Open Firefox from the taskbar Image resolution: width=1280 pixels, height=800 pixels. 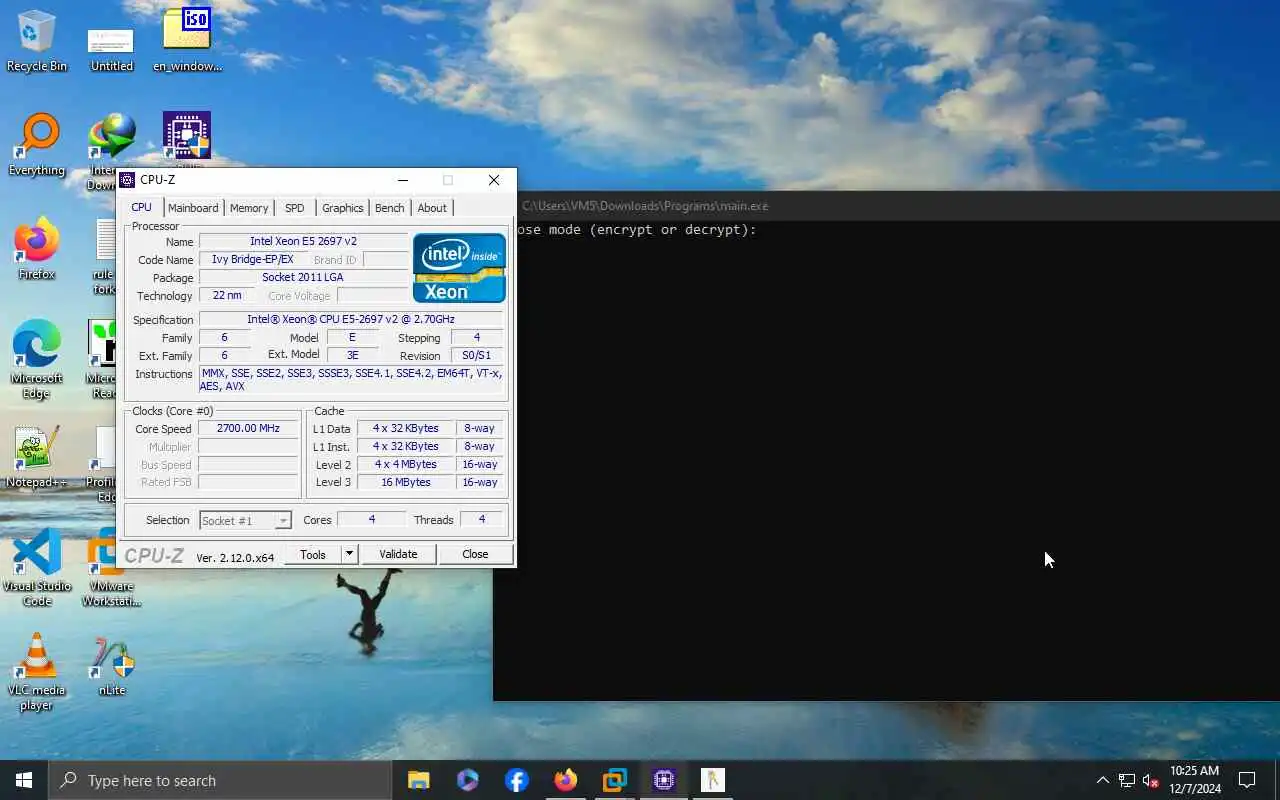click(565, 780)
